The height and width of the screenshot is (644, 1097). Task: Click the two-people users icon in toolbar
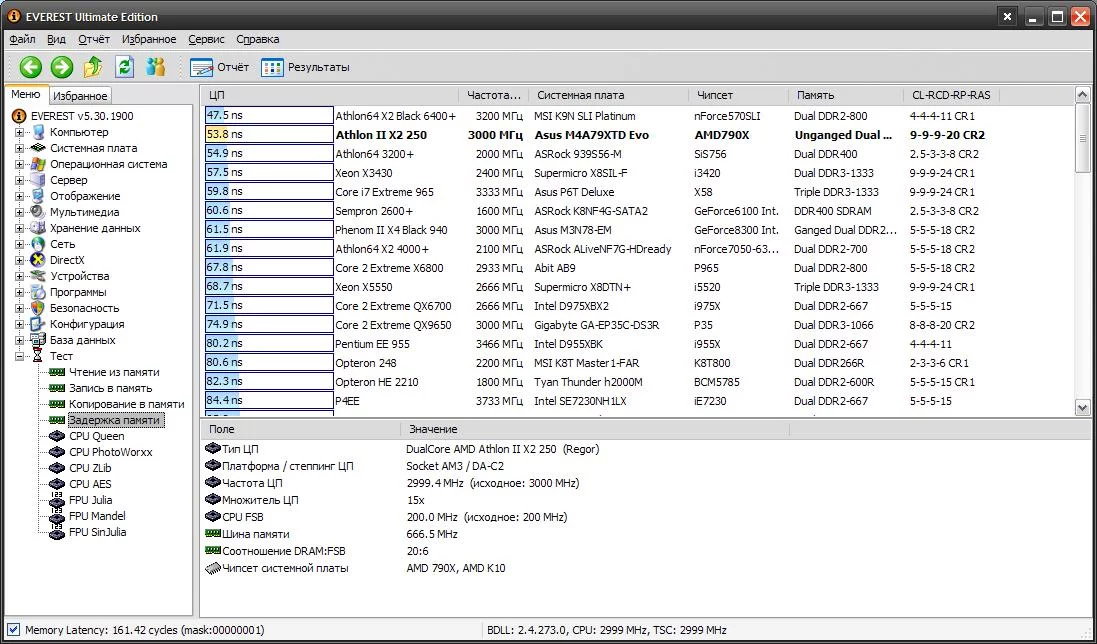pos(155,67)
